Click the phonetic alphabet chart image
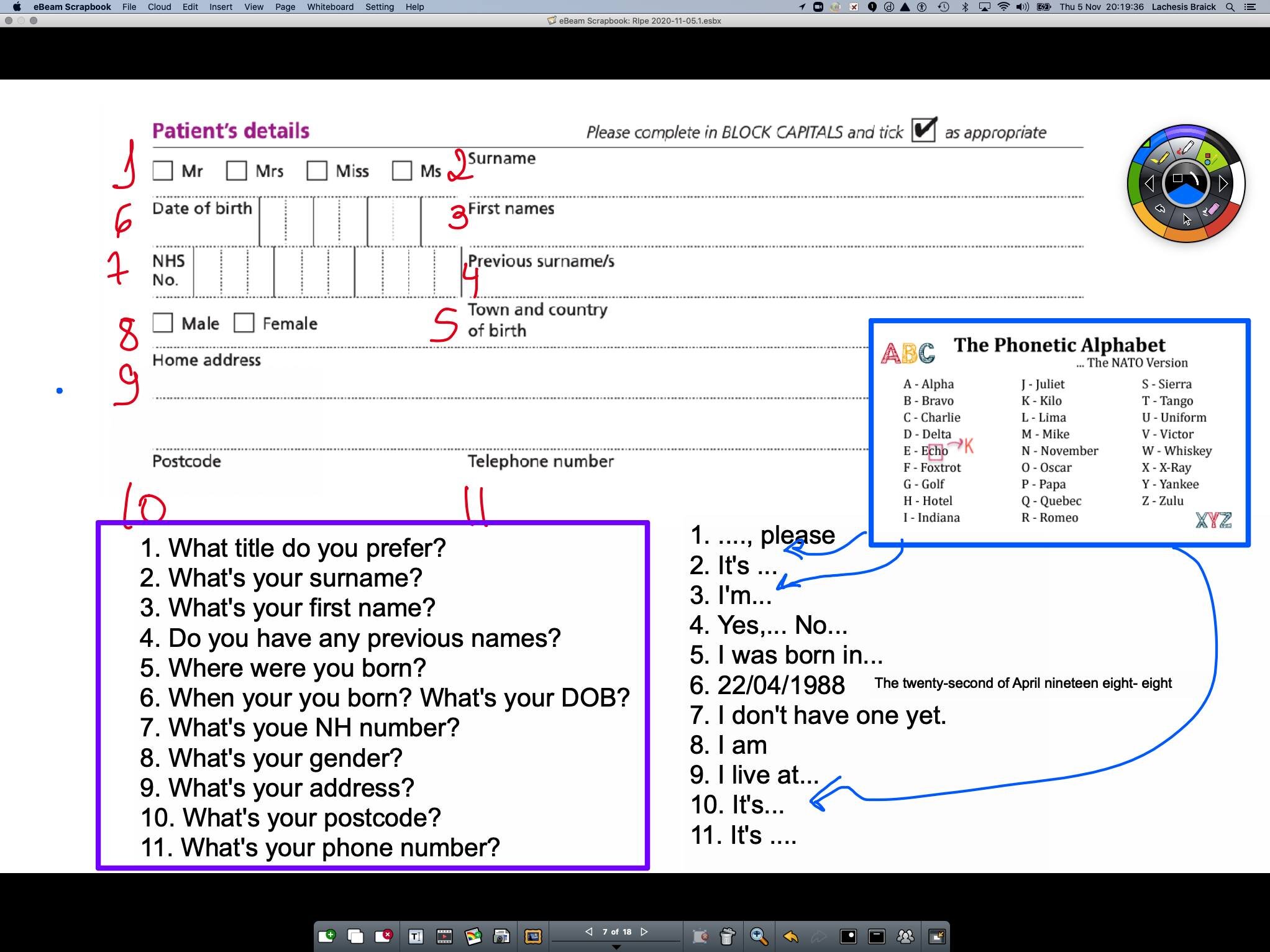 click(1059, 433)
